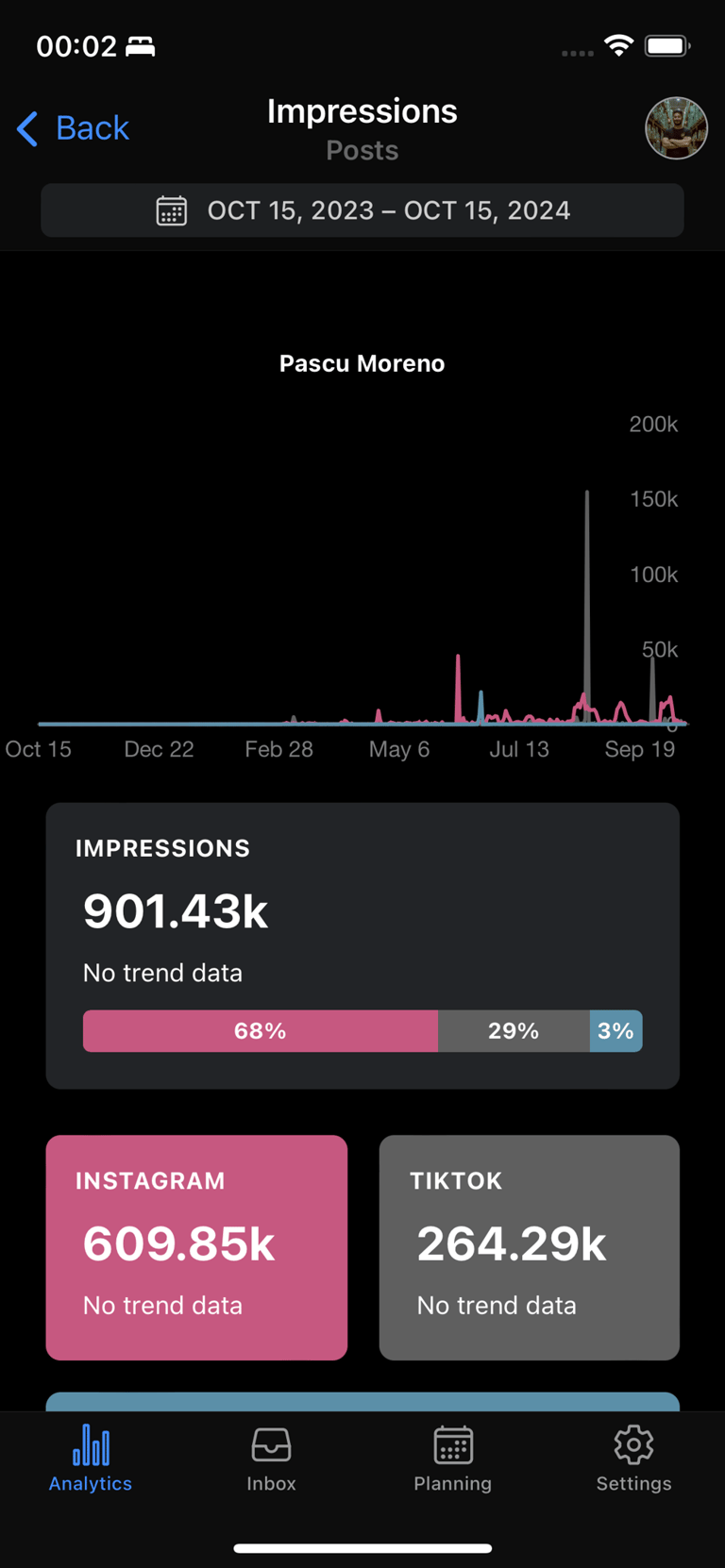
Task: Tap the partially visible blue card
Action: point(362,1401)
